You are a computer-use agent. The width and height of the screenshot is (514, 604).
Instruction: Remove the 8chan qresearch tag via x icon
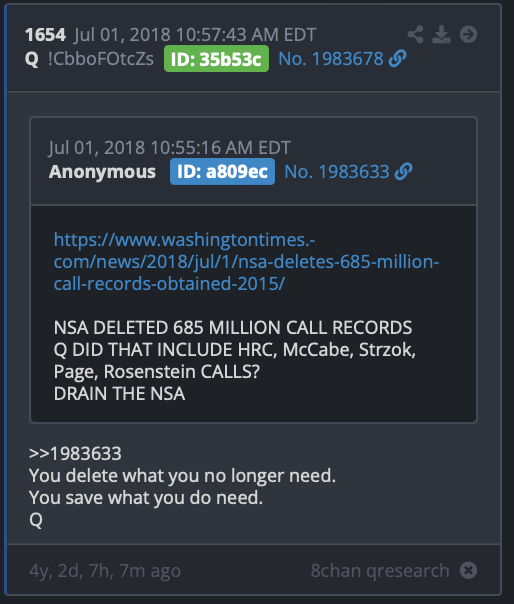[468, 570]
